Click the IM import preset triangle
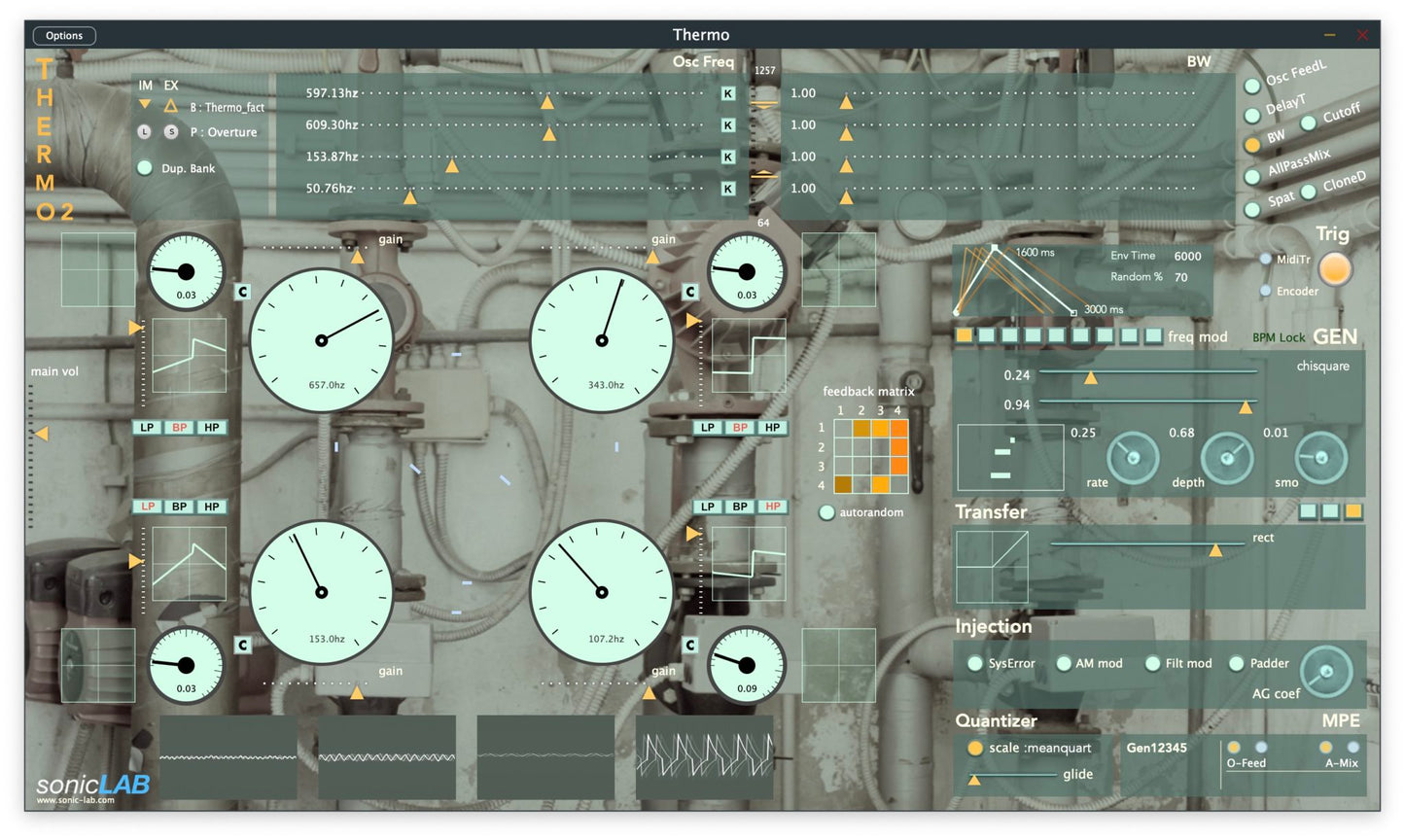 145,104
